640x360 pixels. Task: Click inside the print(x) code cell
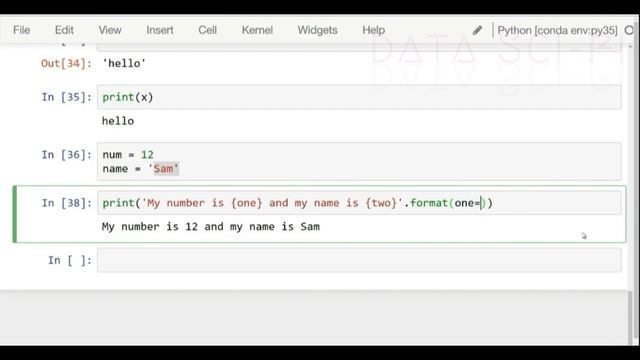[359, 97]
